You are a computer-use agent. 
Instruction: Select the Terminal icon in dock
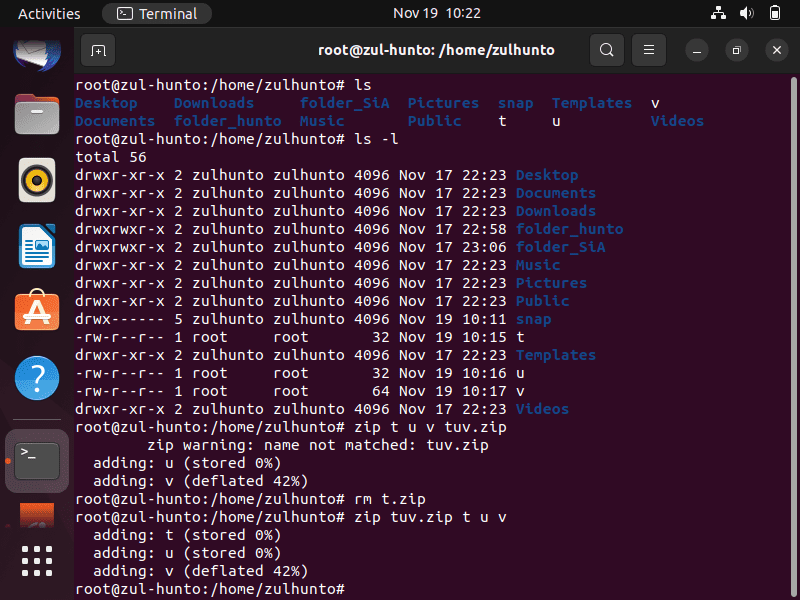coord(37,461)
